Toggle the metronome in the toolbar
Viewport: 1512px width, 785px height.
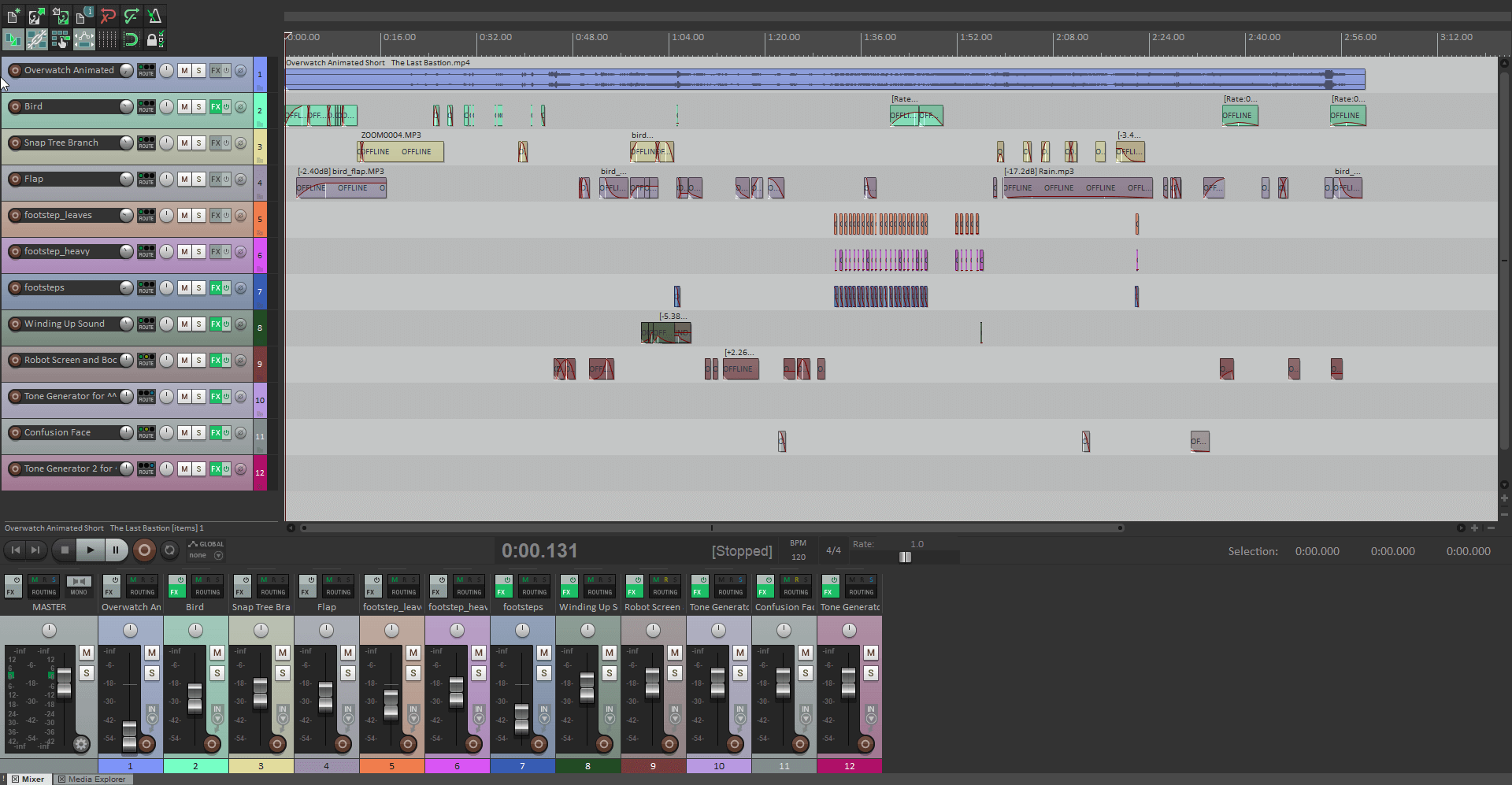154,16
